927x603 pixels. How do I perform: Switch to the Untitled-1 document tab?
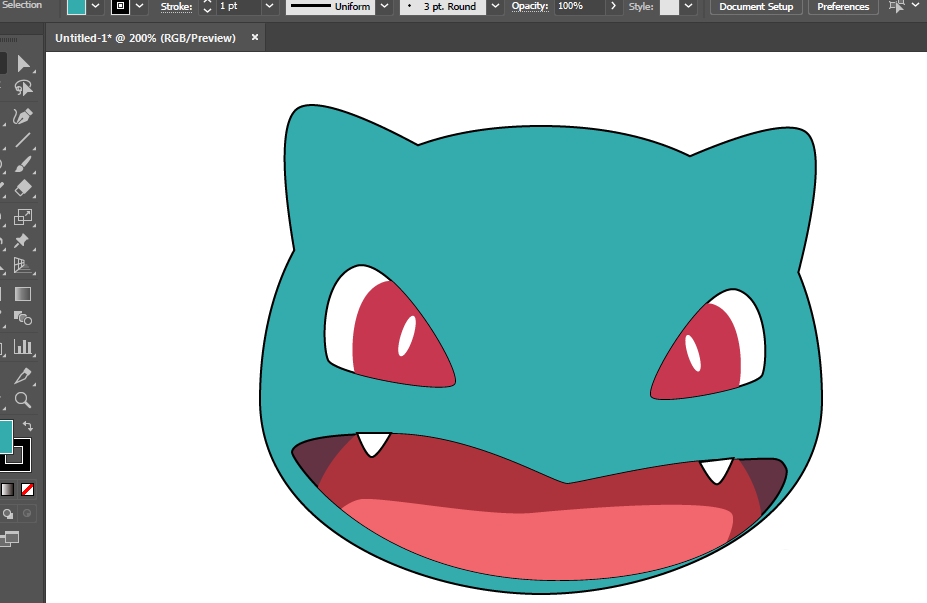pyautogui.click(x=145, y=38)
